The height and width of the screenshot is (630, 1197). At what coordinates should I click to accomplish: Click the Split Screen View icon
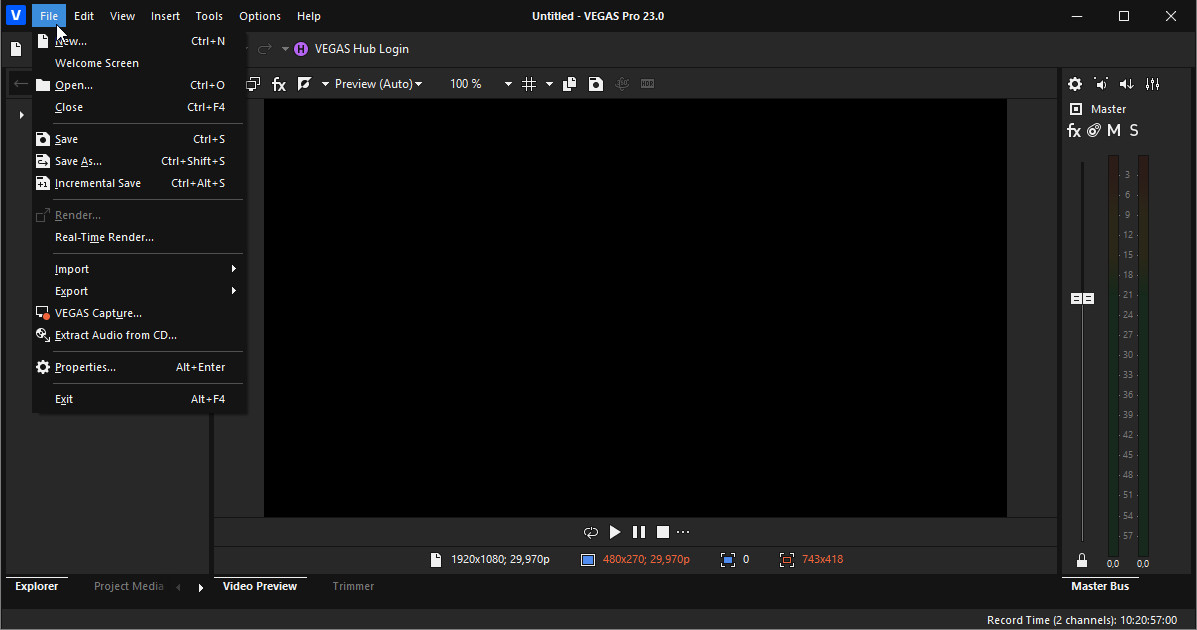coord(304,84)
